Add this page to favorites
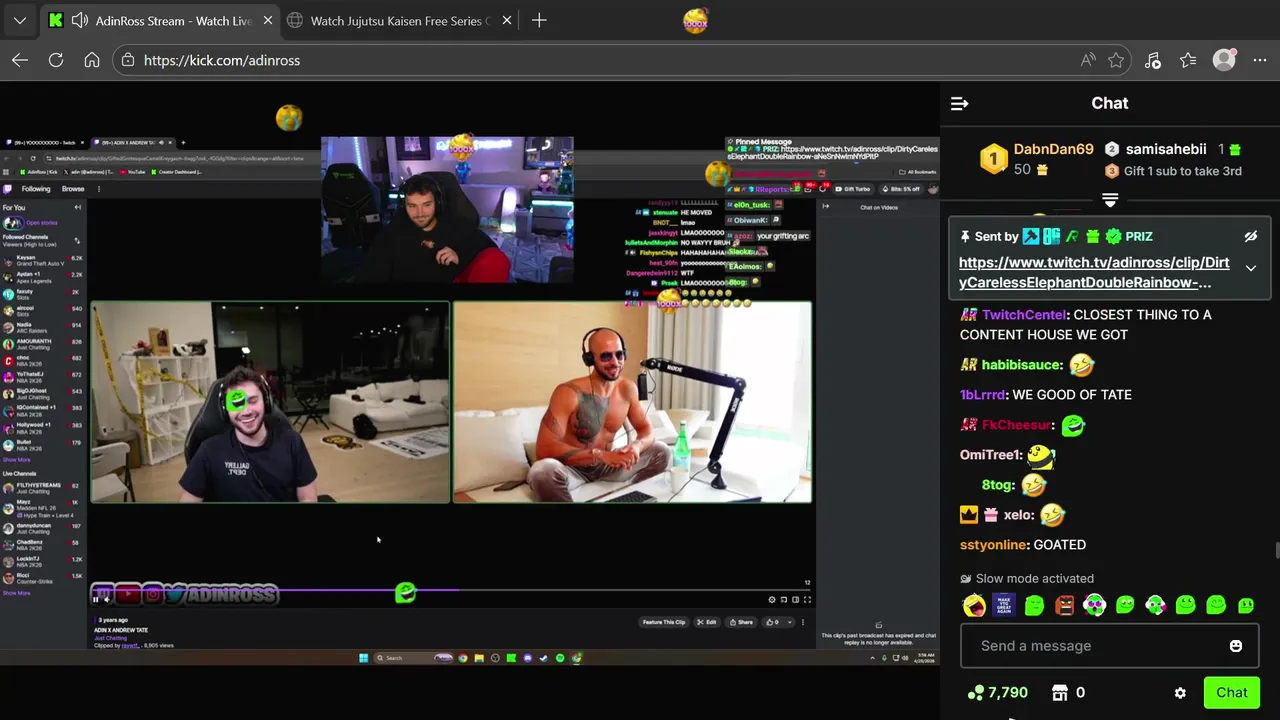1280x720 pixels. click(x=1116, y=60)
